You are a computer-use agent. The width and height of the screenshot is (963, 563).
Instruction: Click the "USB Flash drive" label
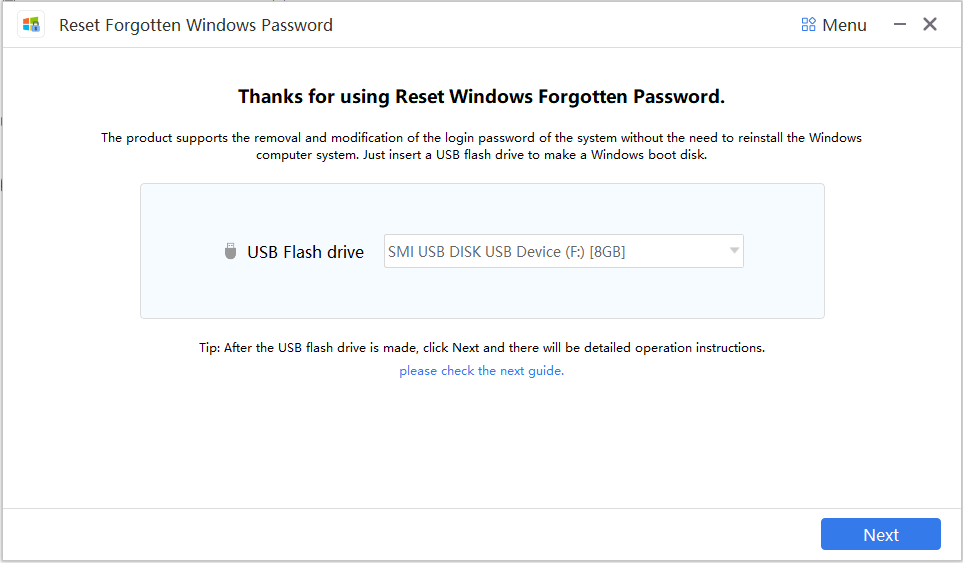pyautogui.click(x=305, y=252)
